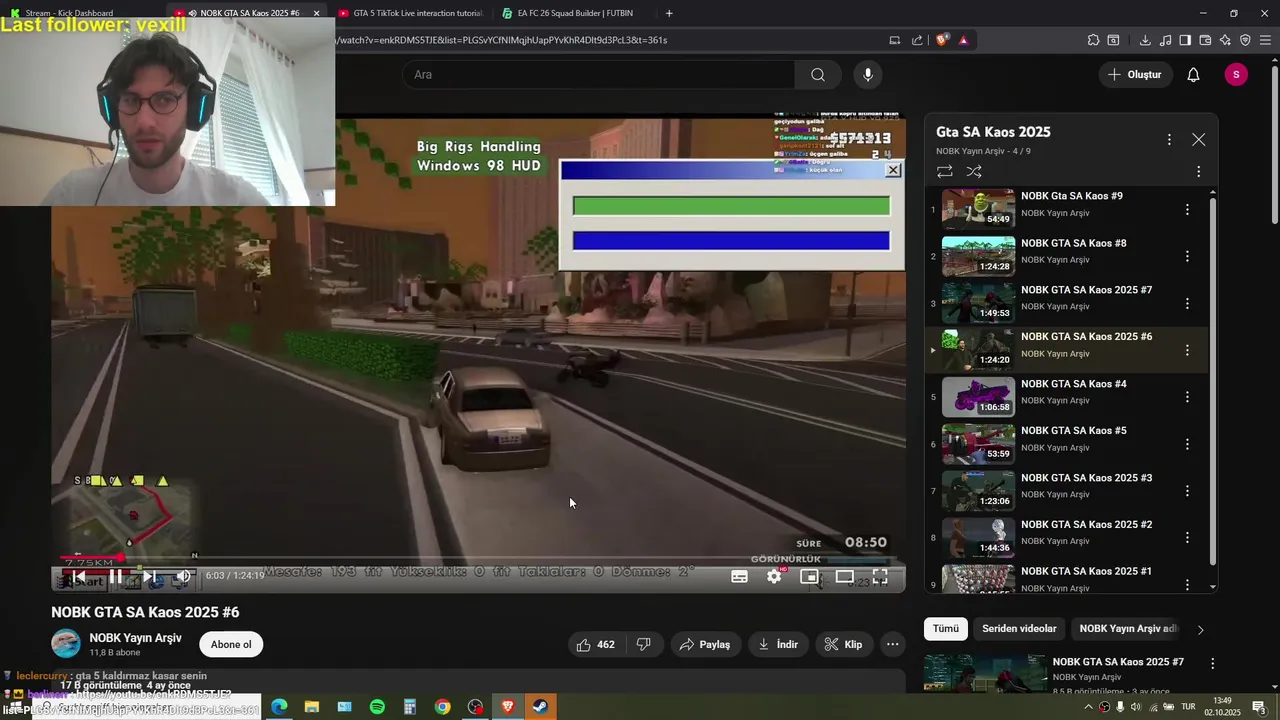Image resolution: width=1280 pixels, height=720 pixels.
Task: Open a new browser tab with plus
Action: click(x=669, y=13)
